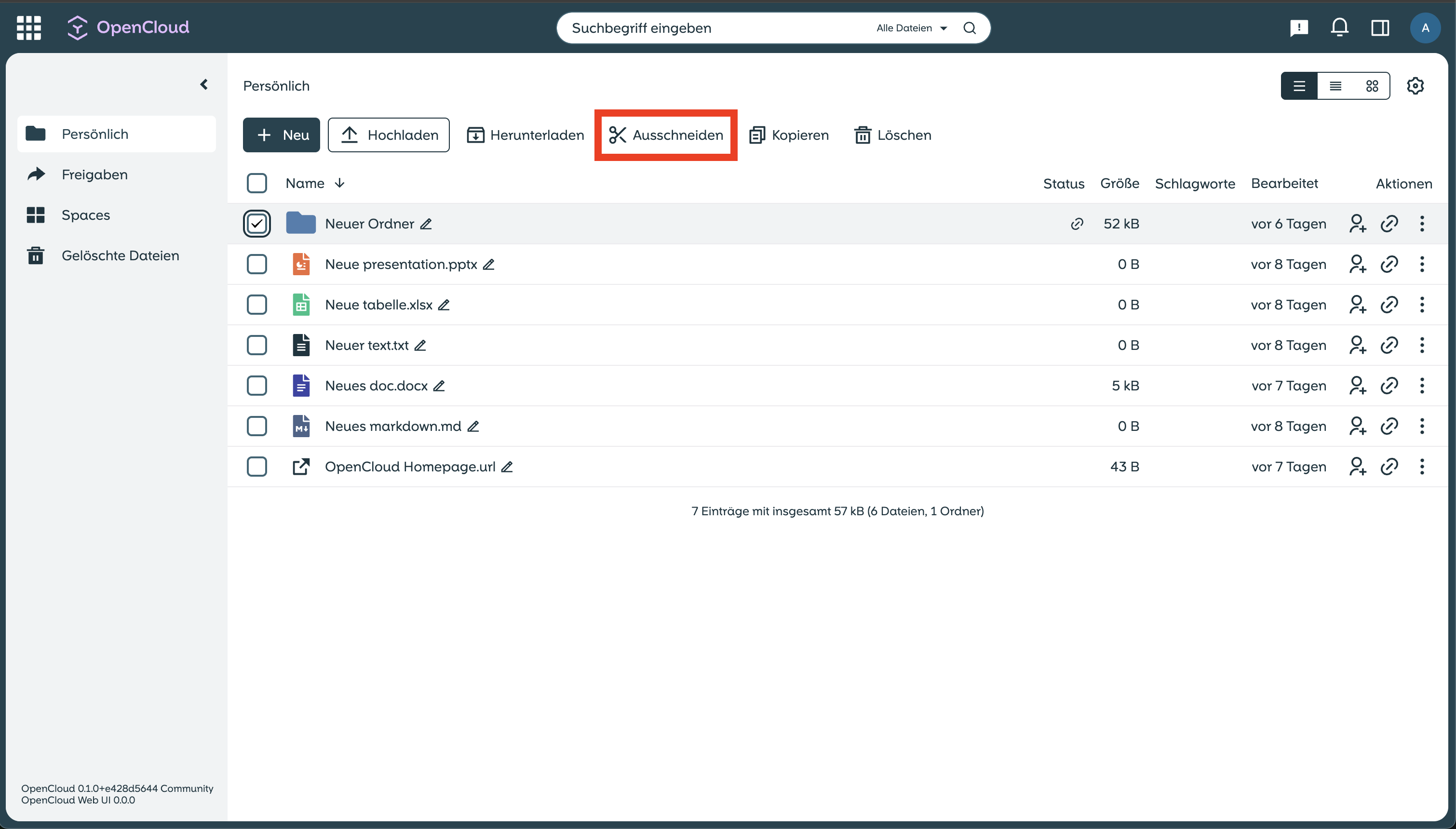The width and height of the screenshot is (1456, 829).
Task: Open more actions for OpenCloud Homepage.url
Action: 1422,467
